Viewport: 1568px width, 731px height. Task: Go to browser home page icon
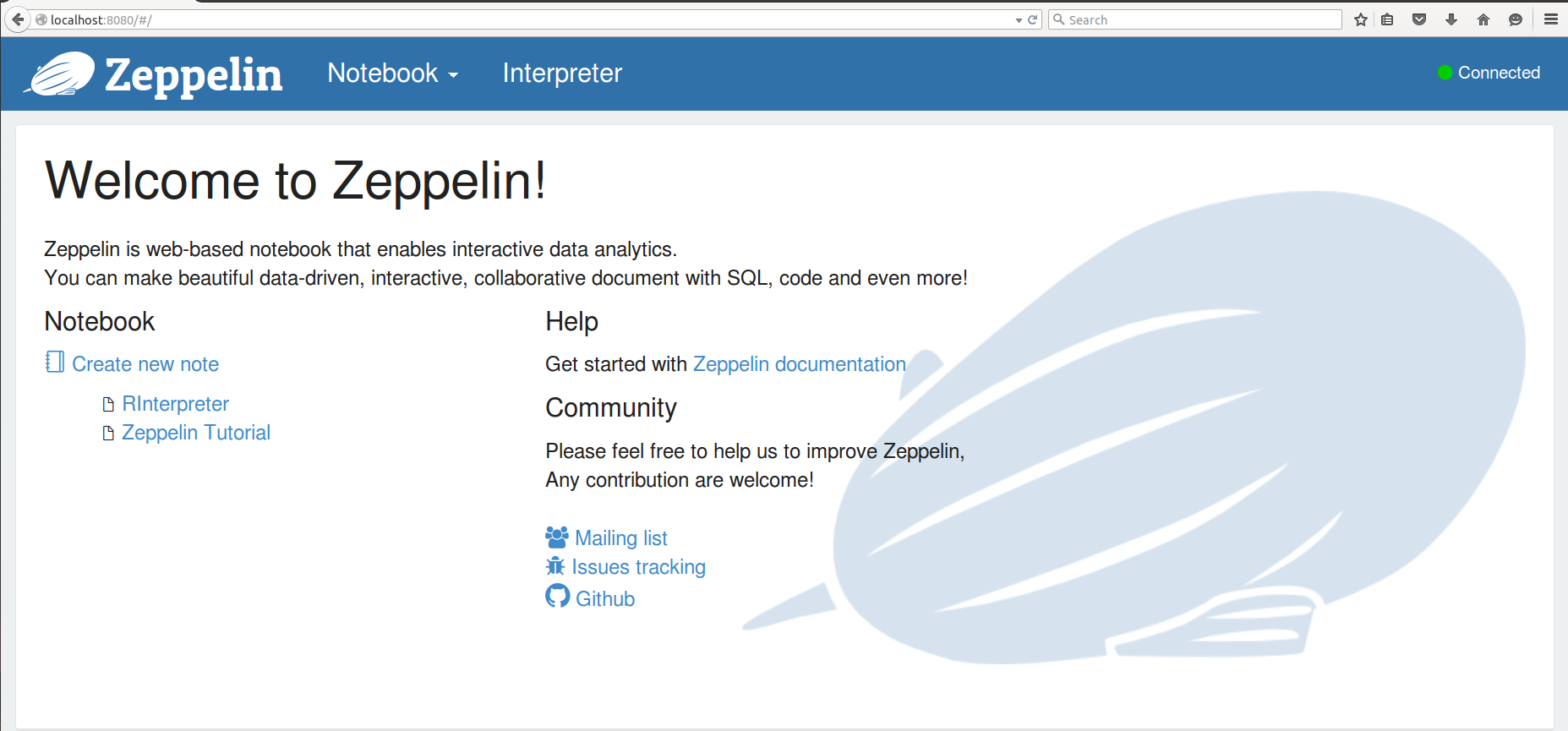[x=1483, y=19]
